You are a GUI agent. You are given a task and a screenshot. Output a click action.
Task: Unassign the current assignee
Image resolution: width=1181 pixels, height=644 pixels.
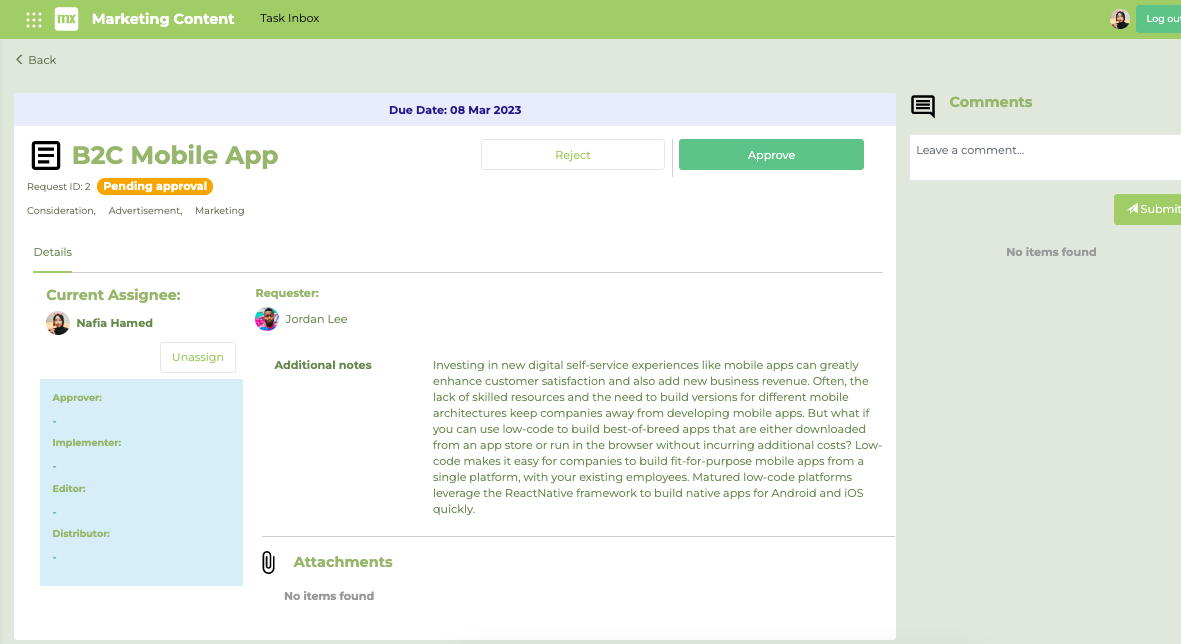pos(197,357)
